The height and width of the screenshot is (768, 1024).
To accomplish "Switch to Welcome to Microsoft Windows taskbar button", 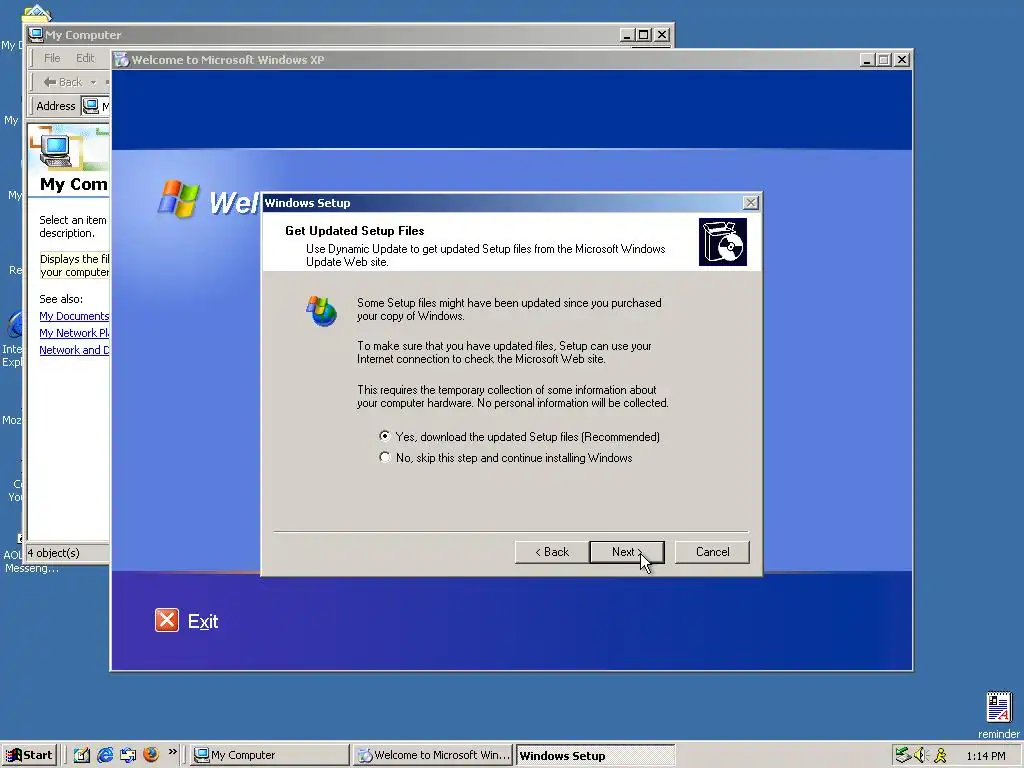I will coord(434,755).
